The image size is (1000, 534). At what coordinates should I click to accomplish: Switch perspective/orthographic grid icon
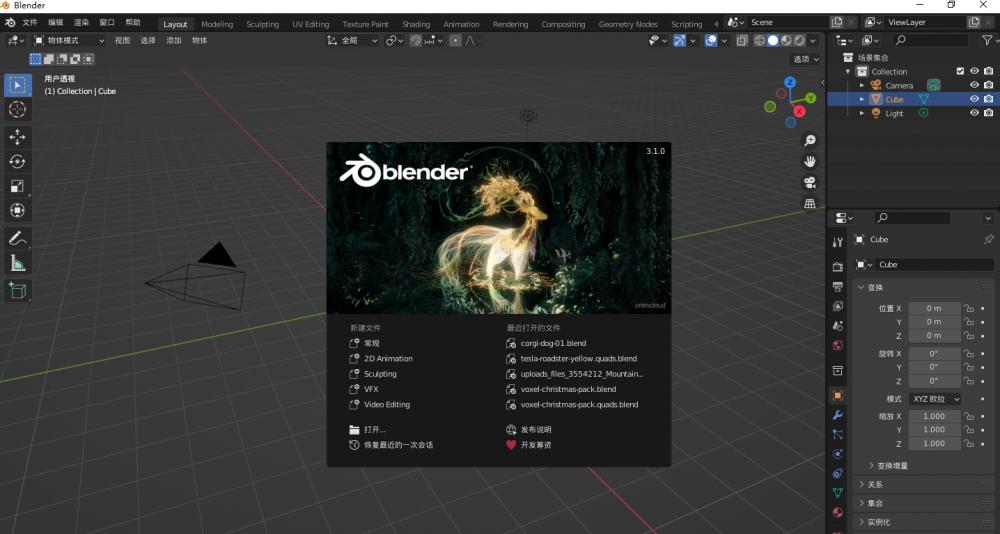[810, 204]
